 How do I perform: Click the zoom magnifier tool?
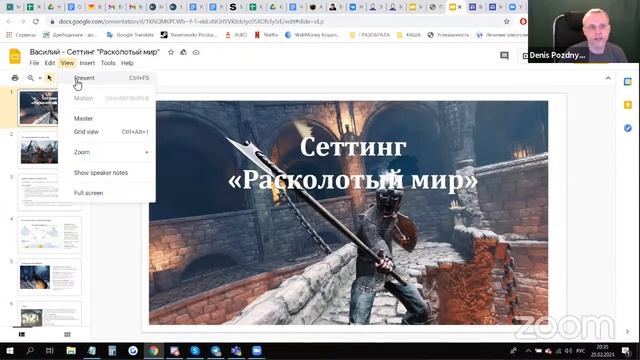(31, 78)
